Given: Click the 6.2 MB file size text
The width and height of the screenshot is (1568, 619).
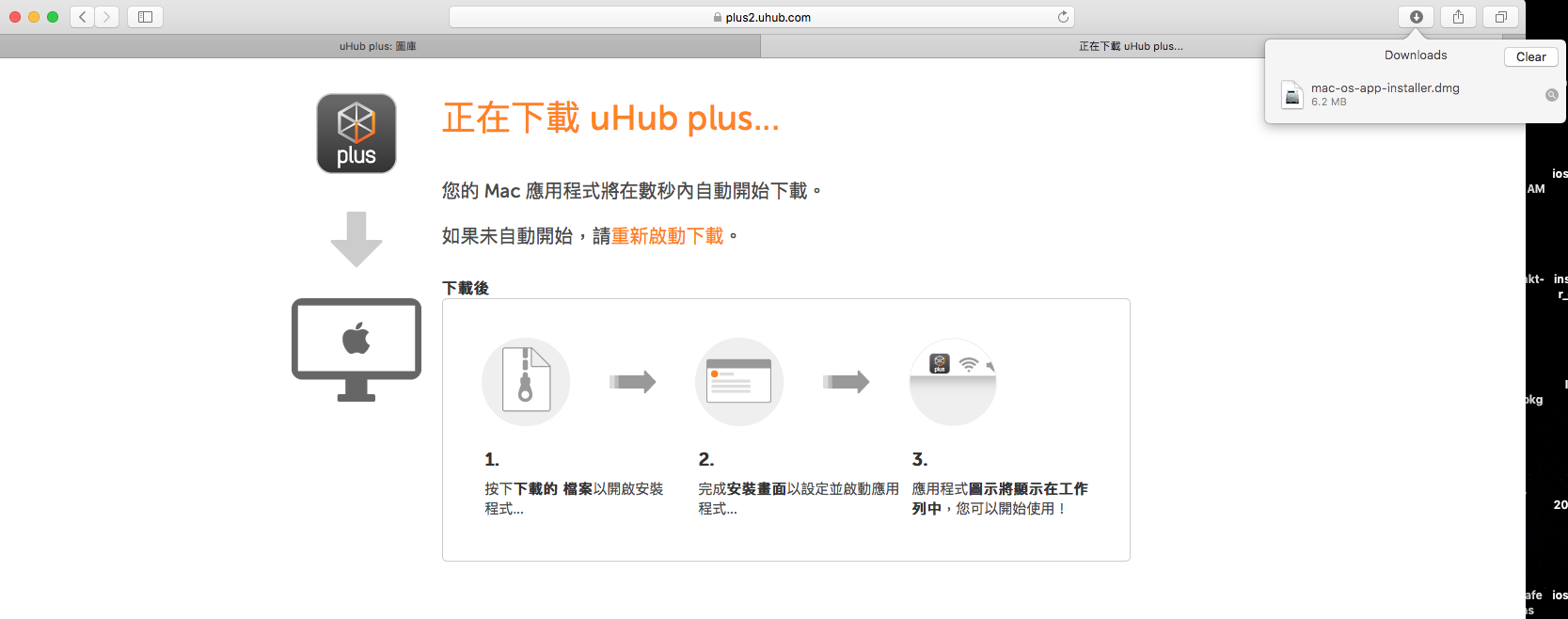Looking at the screenshot, I should pyautogui.click(x=1328, y=102).
